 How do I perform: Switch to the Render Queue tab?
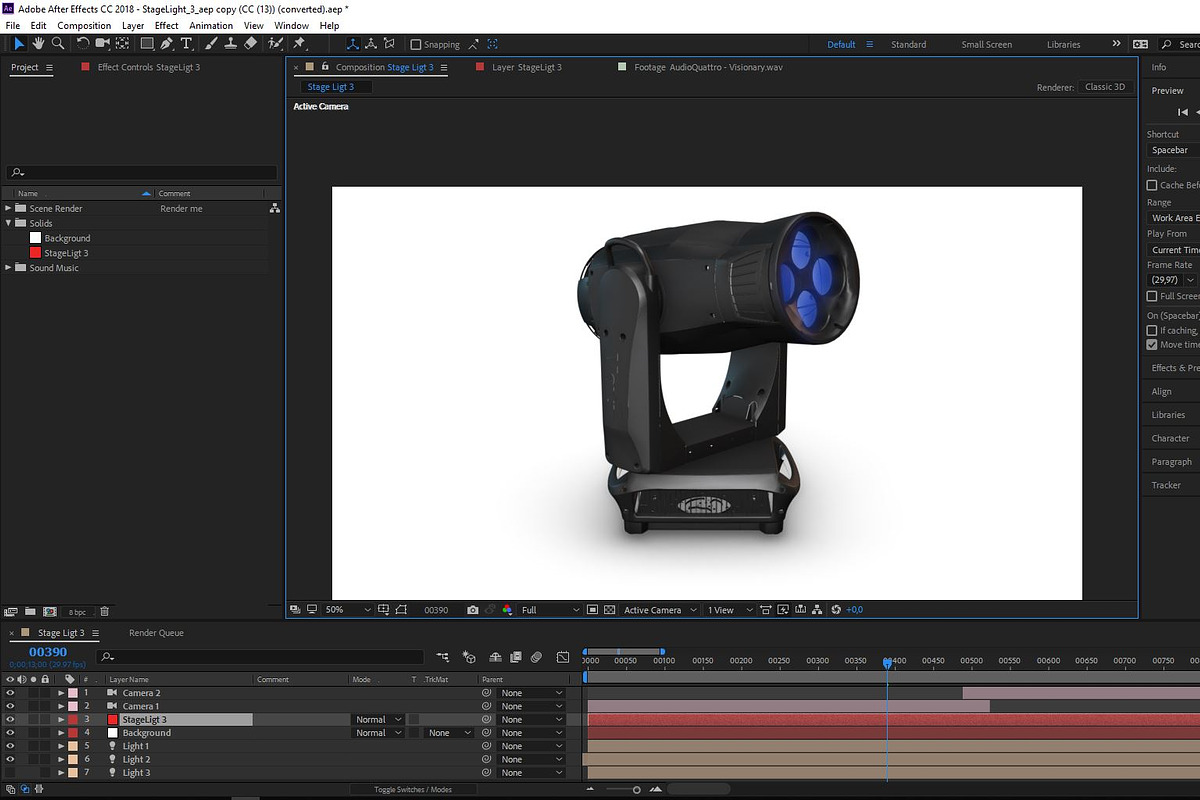[x=157, y=633]
